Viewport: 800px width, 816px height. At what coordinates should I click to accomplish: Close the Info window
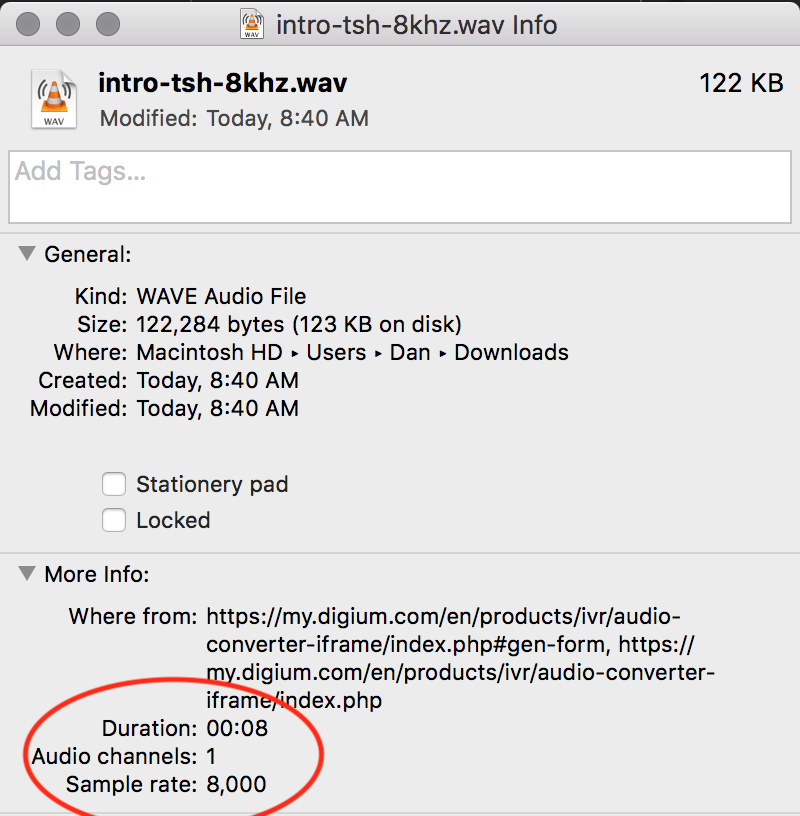(x=28, y=24)
